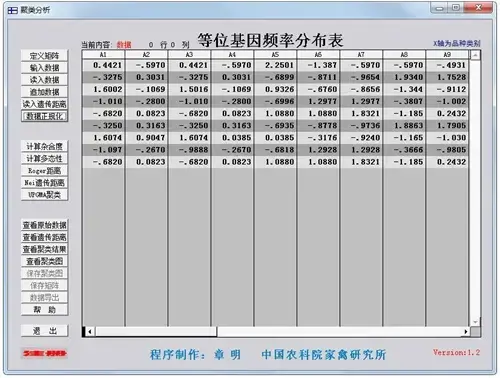Run 数据正规化 normalization
The image size is (500, 378).
point(44,116)
